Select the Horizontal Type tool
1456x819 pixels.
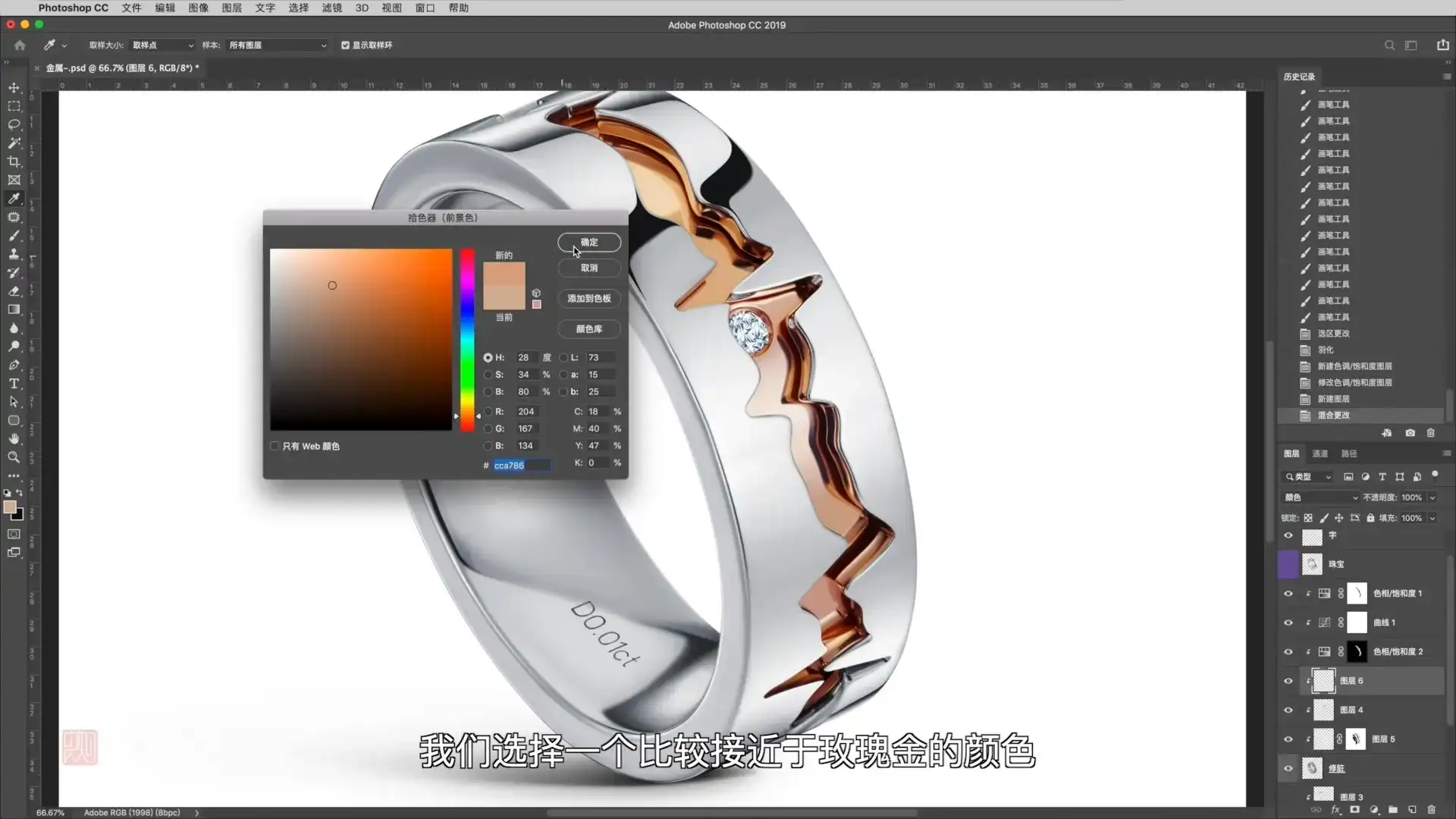click(x=14, y=384)
